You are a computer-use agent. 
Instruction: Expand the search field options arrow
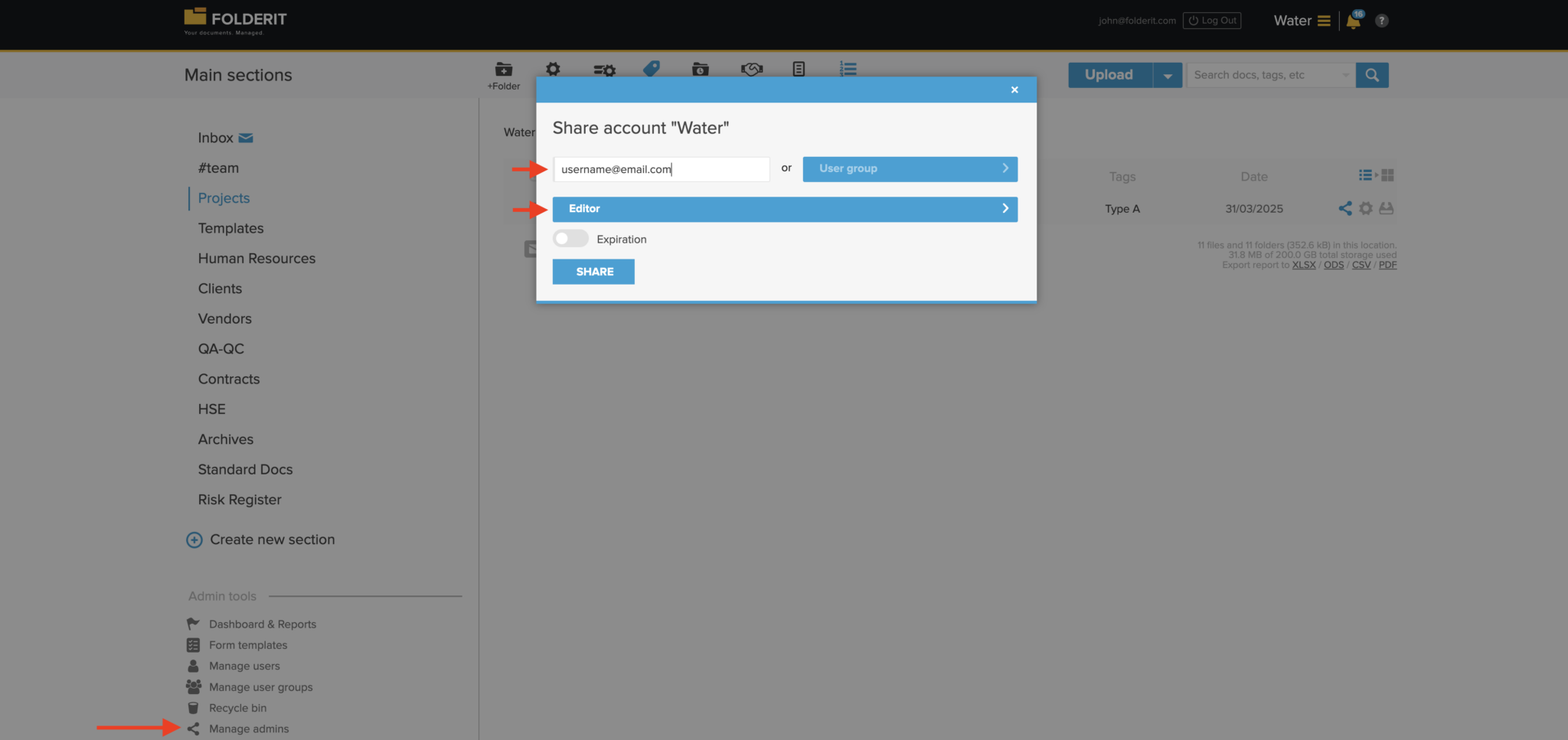[1345, 75]
